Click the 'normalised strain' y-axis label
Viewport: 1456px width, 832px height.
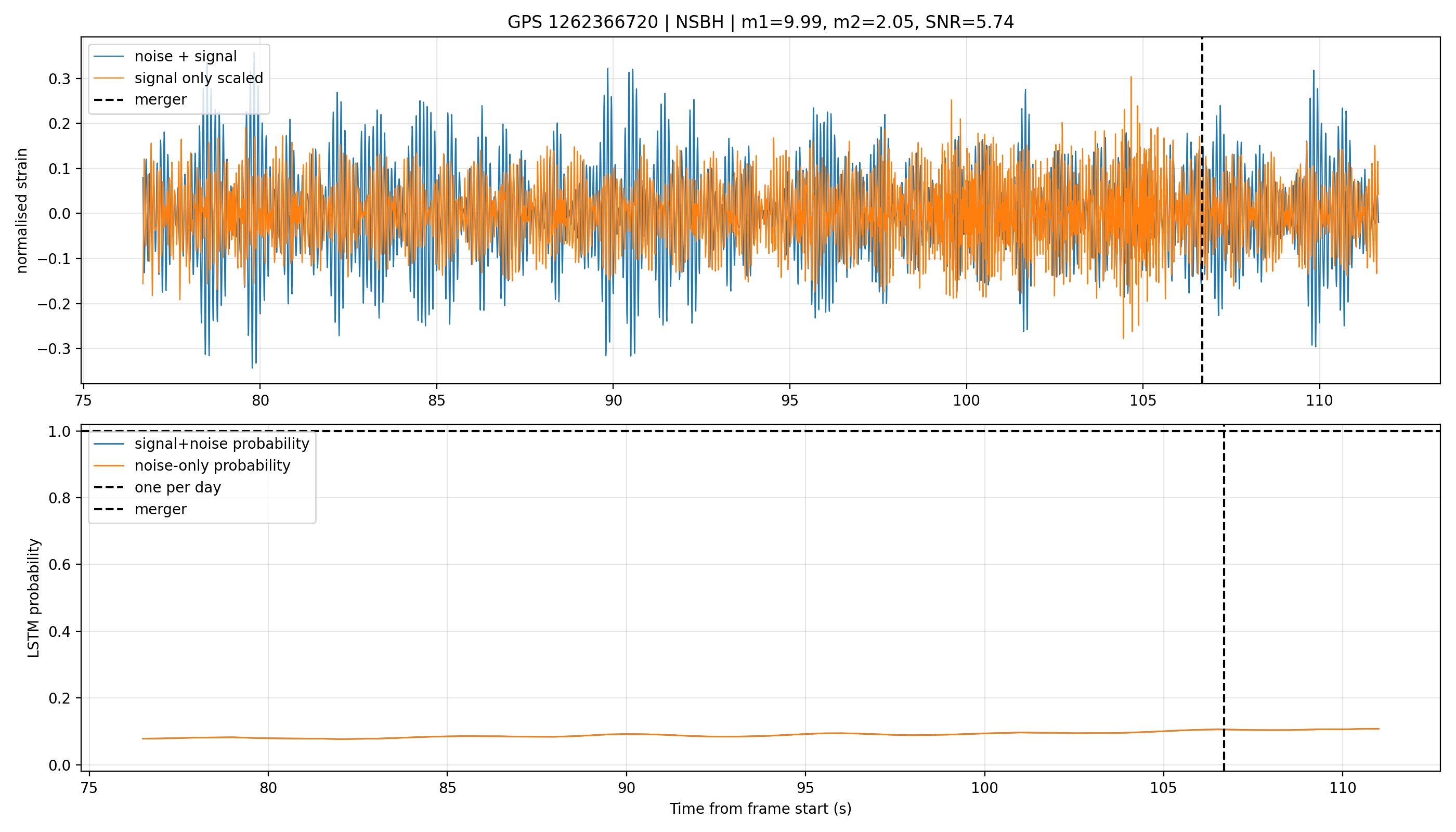(x=22, y=211)
